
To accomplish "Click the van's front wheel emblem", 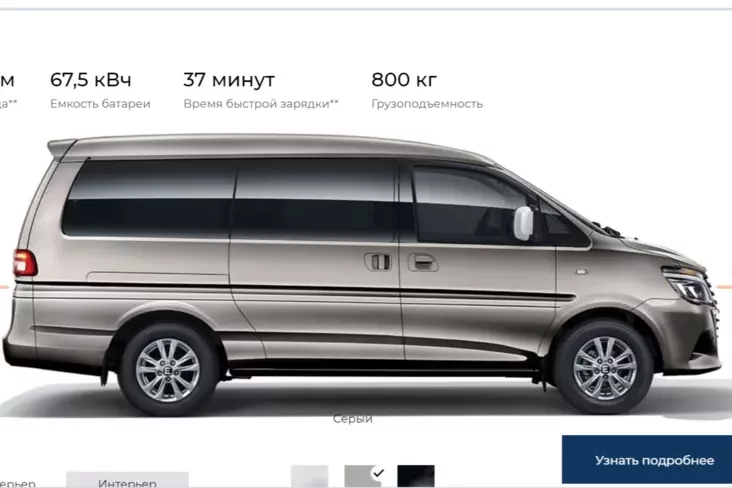I will point(605,369).
